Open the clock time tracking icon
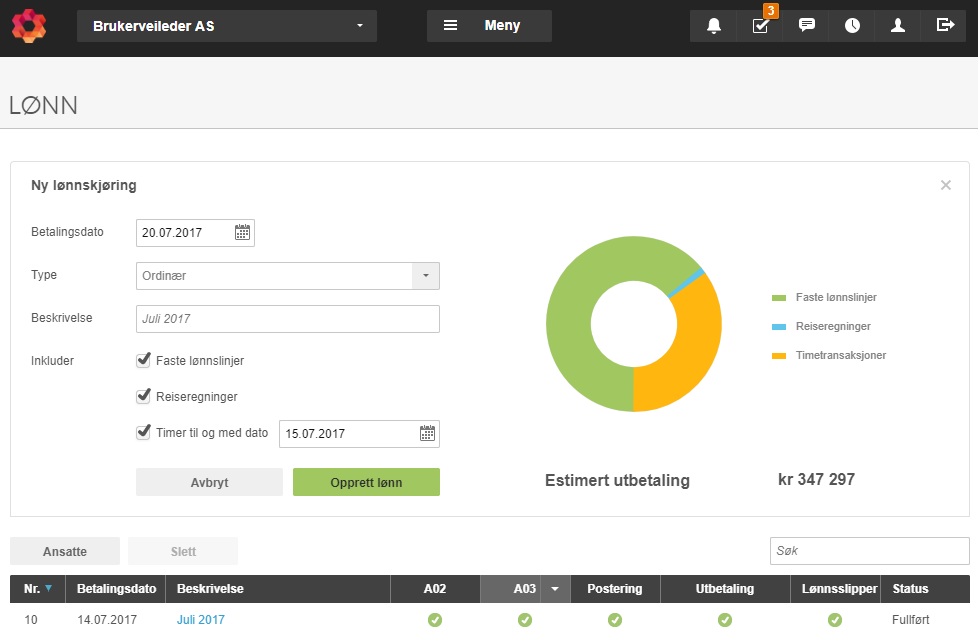 coord(852,26)
